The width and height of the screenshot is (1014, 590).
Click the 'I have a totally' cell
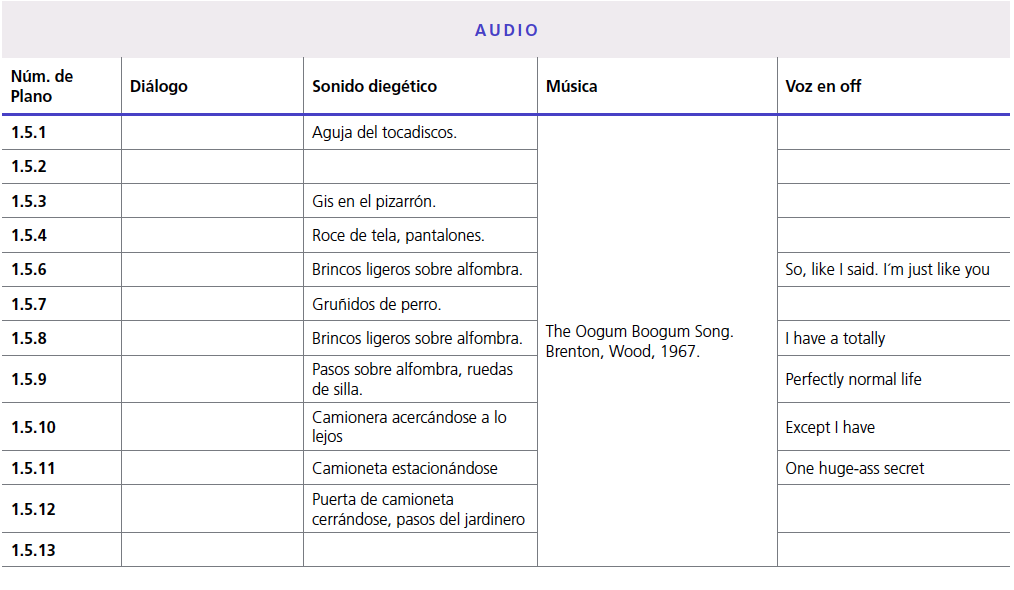click(835, 338)
